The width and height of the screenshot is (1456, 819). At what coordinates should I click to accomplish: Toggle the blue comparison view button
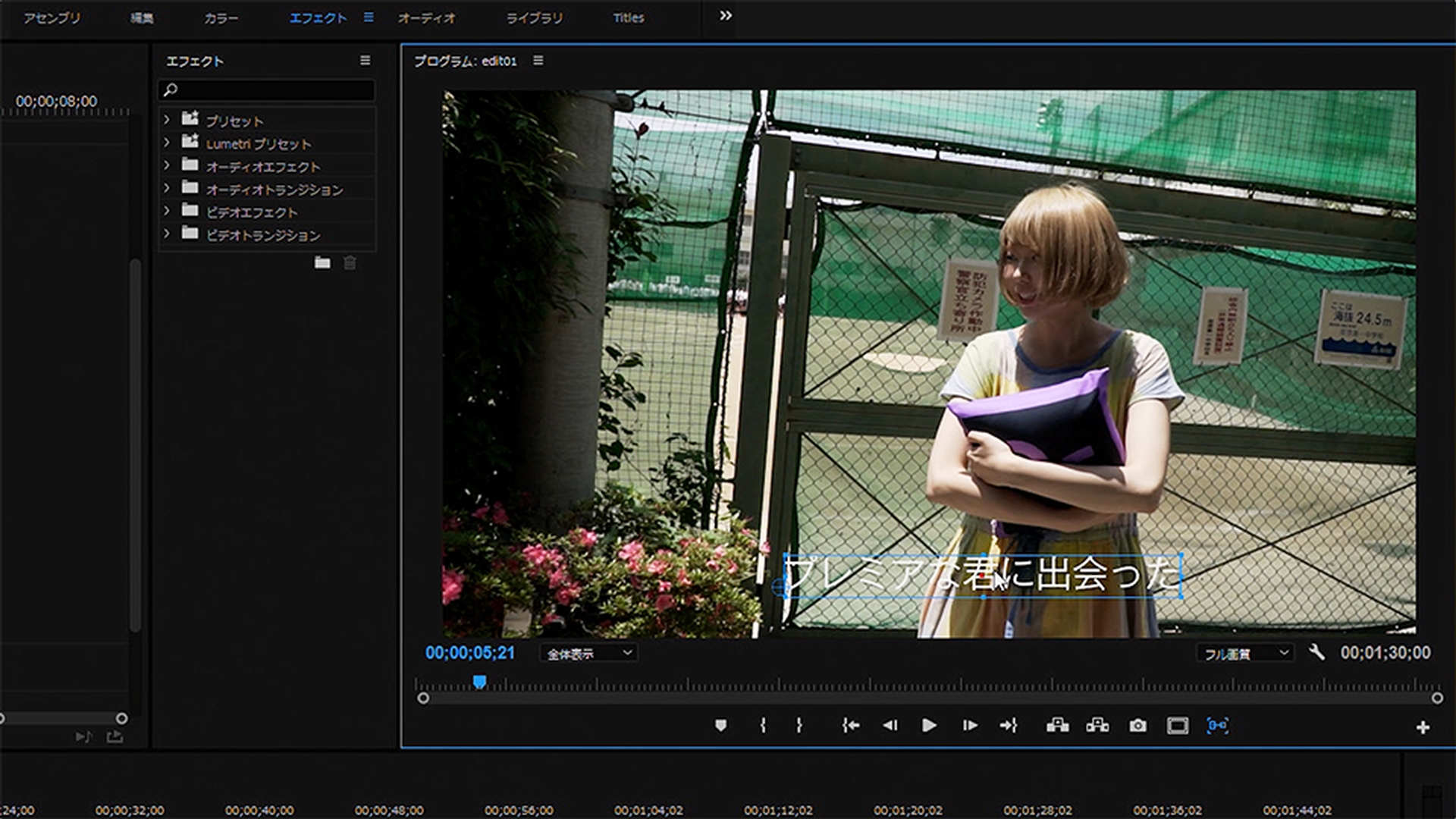(x=1217, y=726)
